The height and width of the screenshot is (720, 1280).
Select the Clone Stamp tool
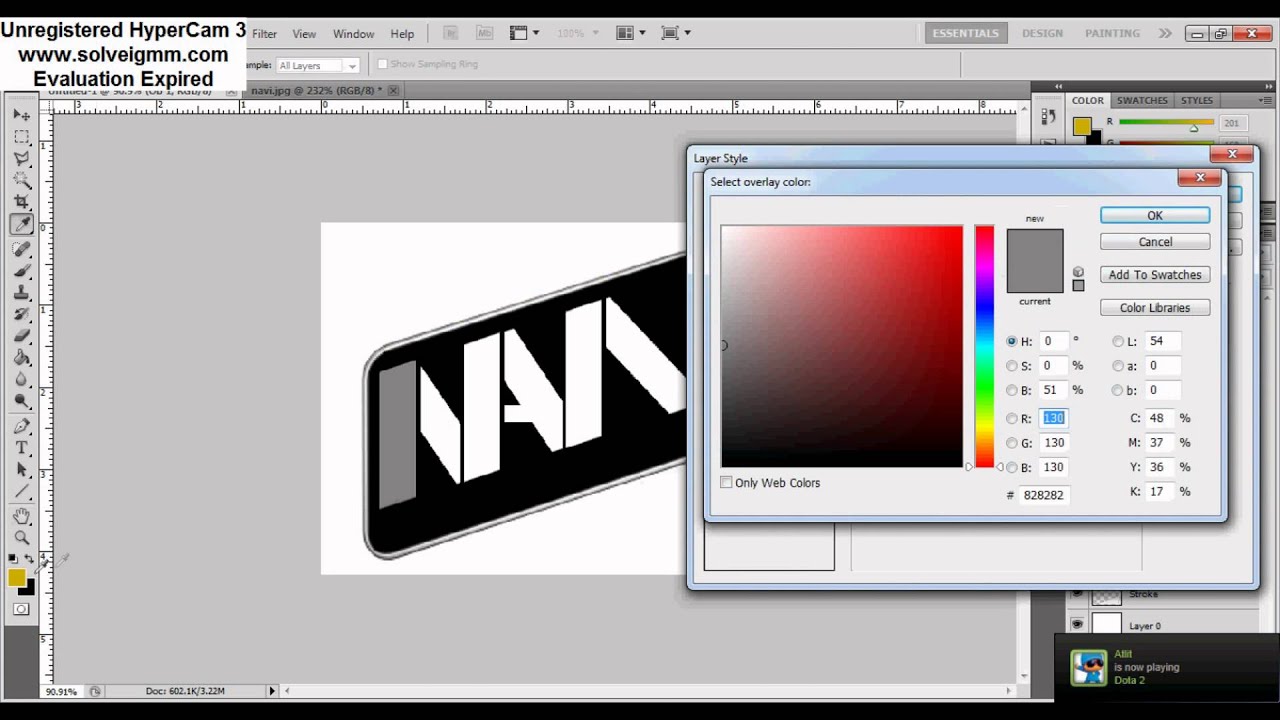click(21, 293)
